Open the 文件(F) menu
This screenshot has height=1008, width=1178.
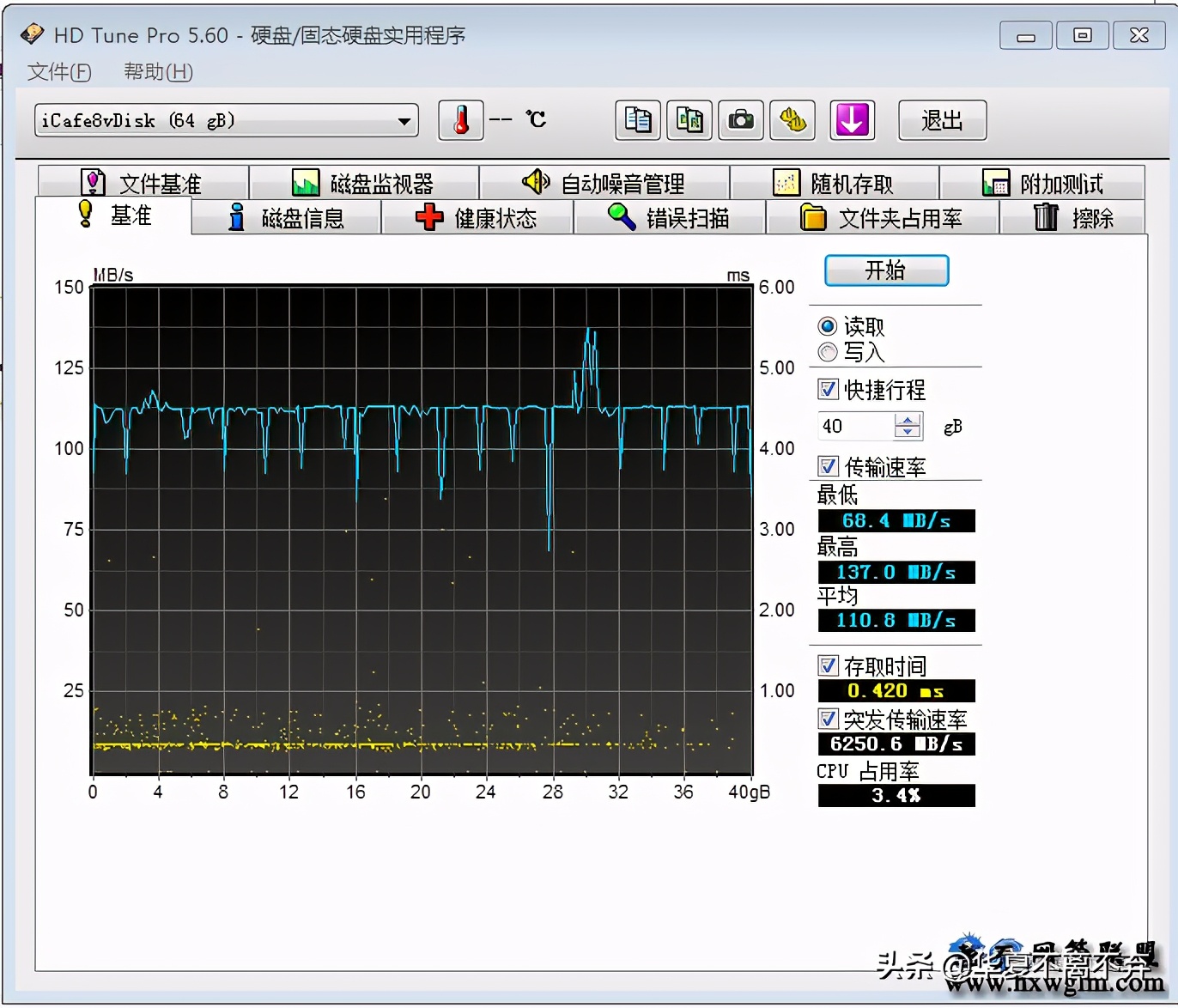[58, 72]
